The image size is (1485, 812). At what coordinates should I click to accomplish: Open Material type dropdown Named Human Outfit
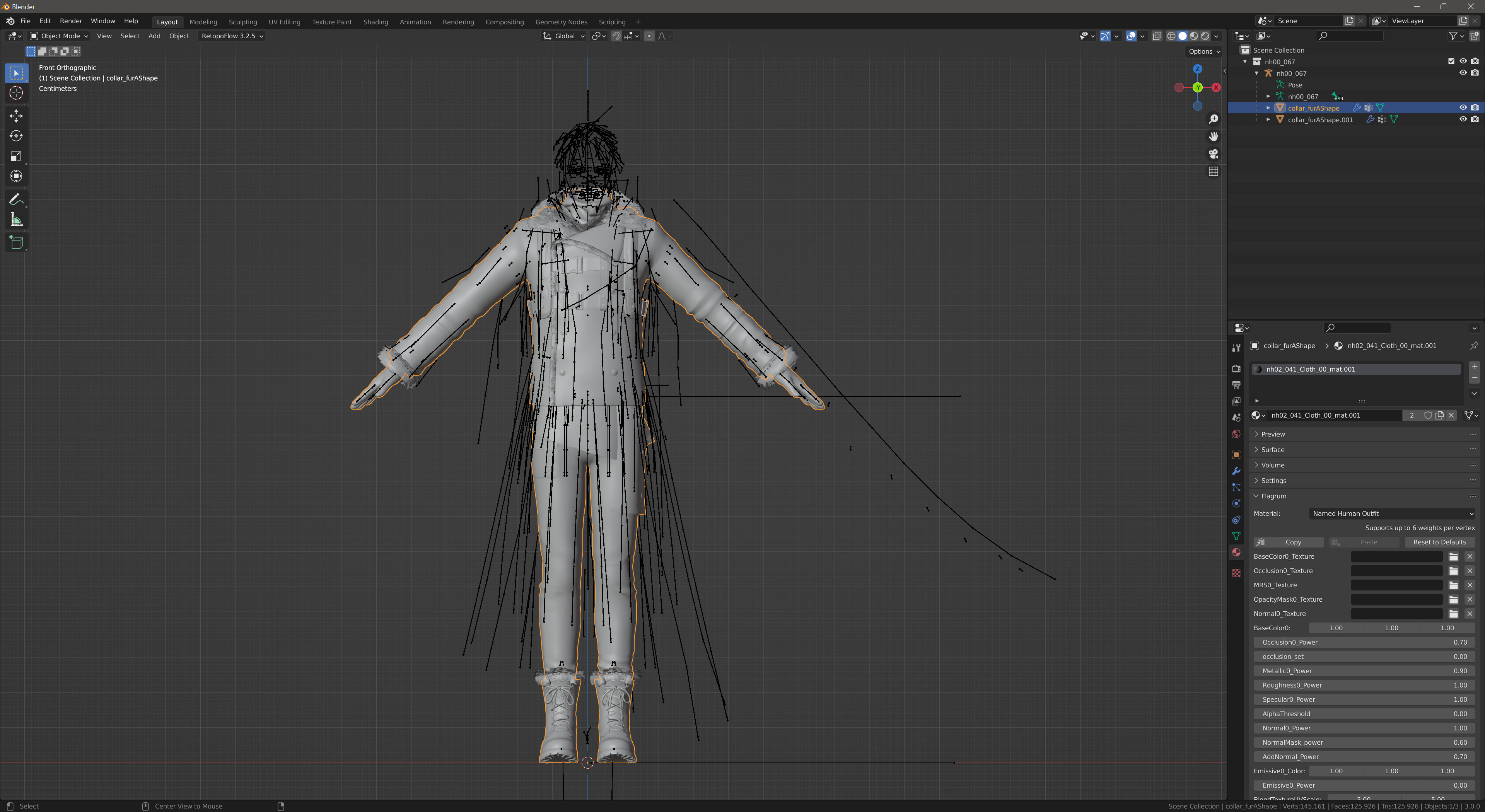click(1392, 513)
